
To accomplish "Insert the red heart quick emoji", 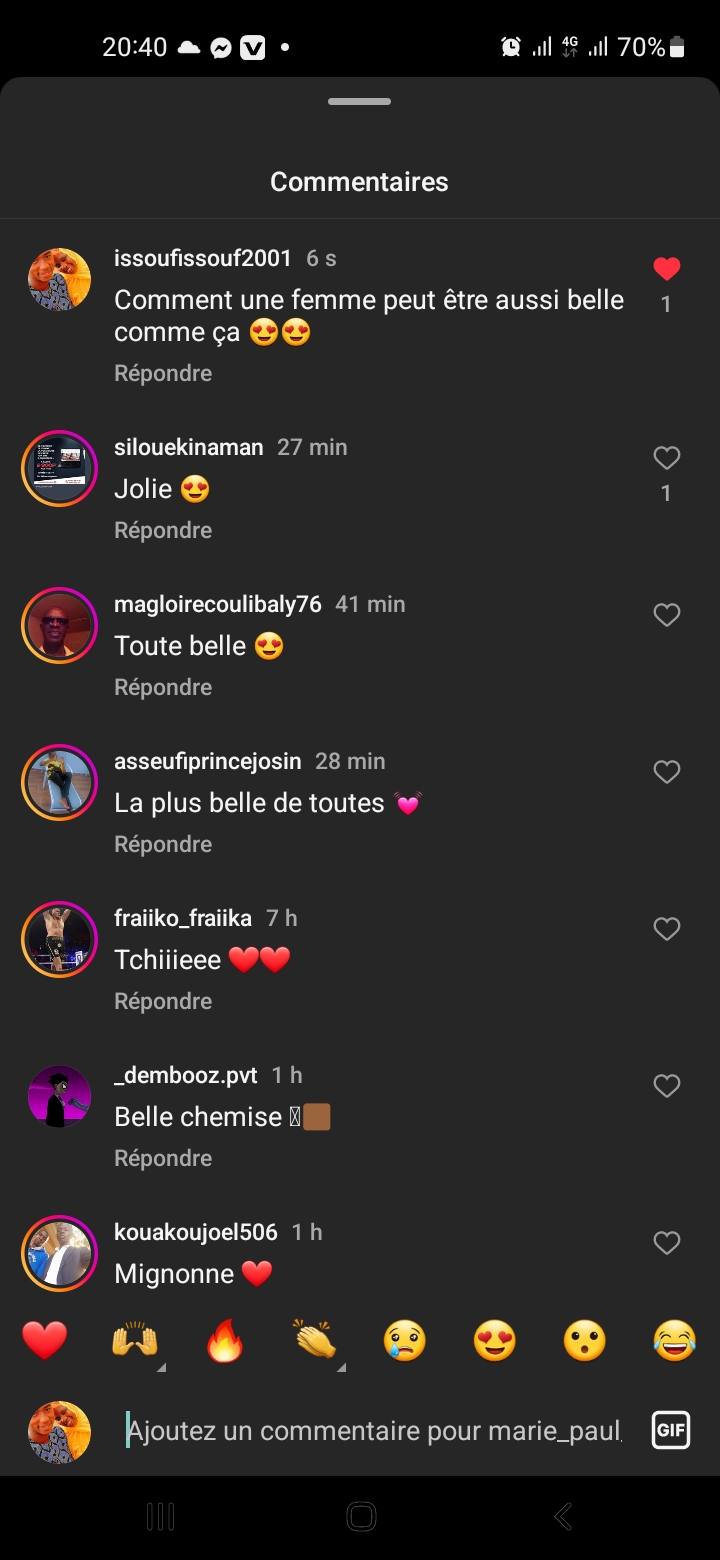I will click(x=45, y=1341).
